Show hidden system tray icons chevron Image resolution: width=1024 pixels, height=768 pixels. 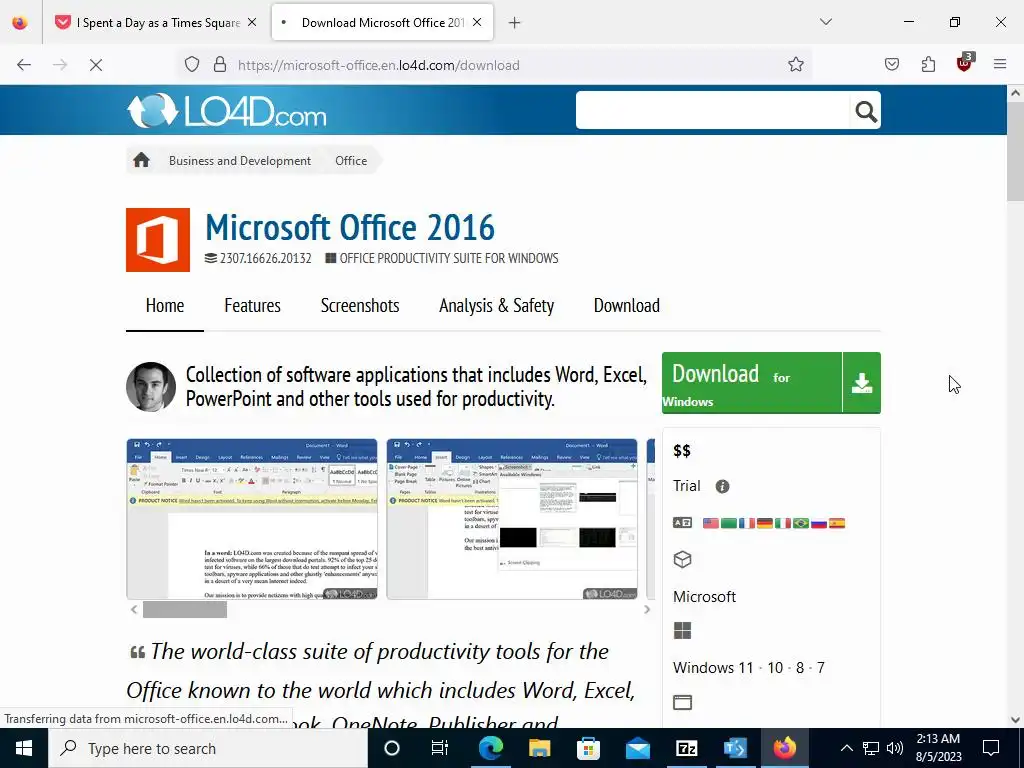[846, 748]
